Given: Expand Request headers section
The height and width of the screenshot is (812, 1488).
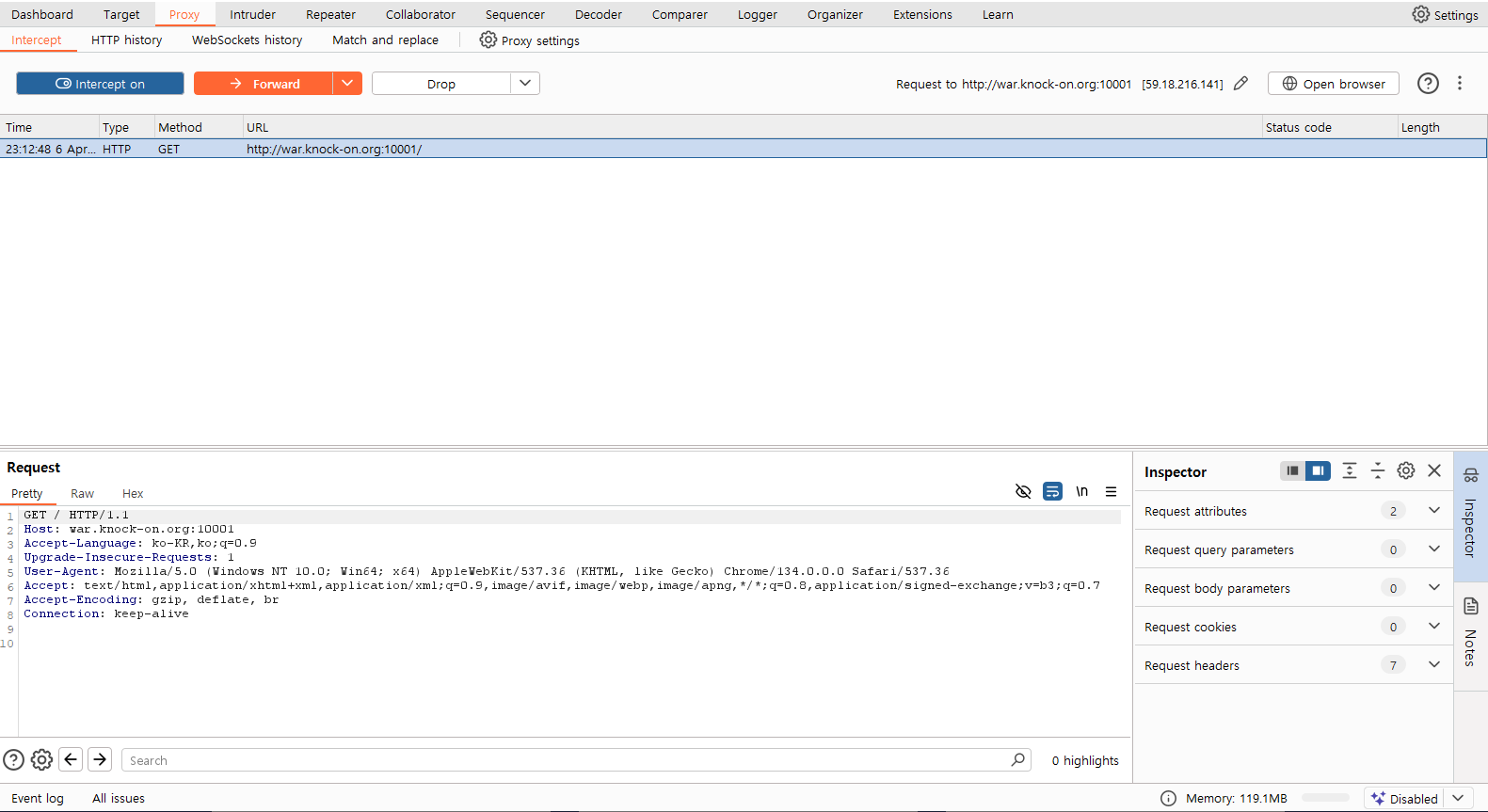Looking at the screenshot, I should click(x=1433, y=664).
